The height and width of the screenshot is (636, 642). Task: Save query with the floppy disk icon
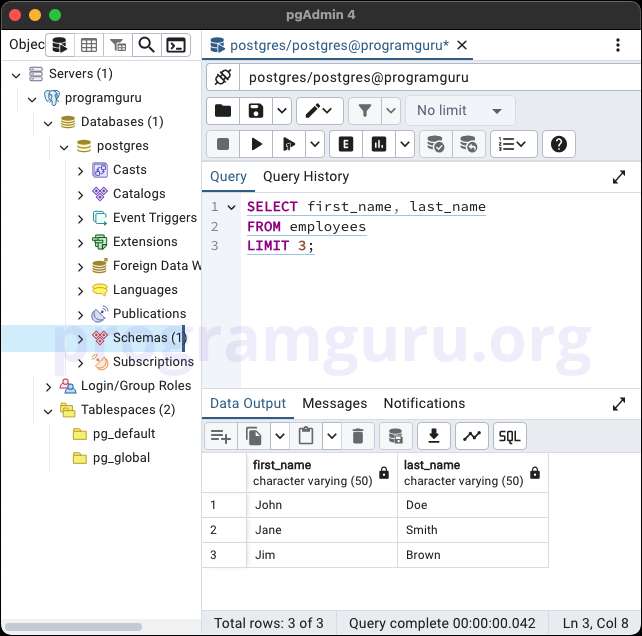coord(256,111)
